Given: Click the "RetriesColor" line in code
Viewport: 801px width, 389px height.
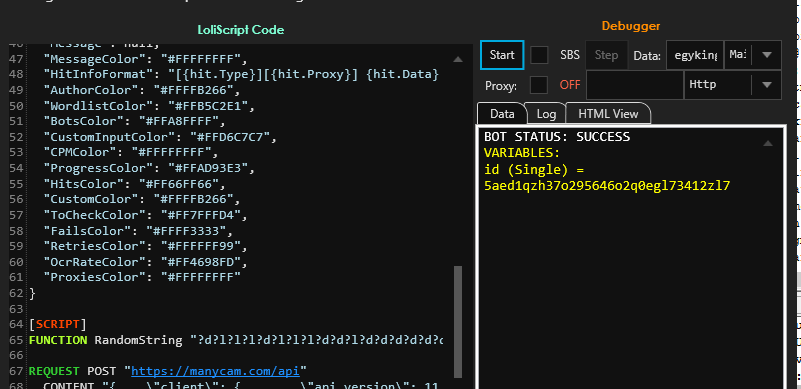Looking at the screenshot, I should pyautogui.click(x=145, y=246).
